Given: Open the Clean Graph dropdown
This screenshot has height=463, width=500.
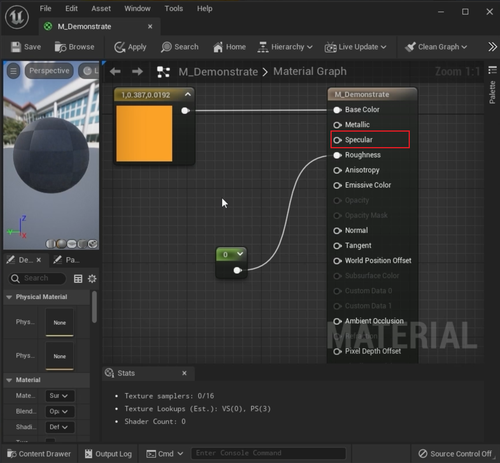Looking at the screenshot, I should point(436,47).
